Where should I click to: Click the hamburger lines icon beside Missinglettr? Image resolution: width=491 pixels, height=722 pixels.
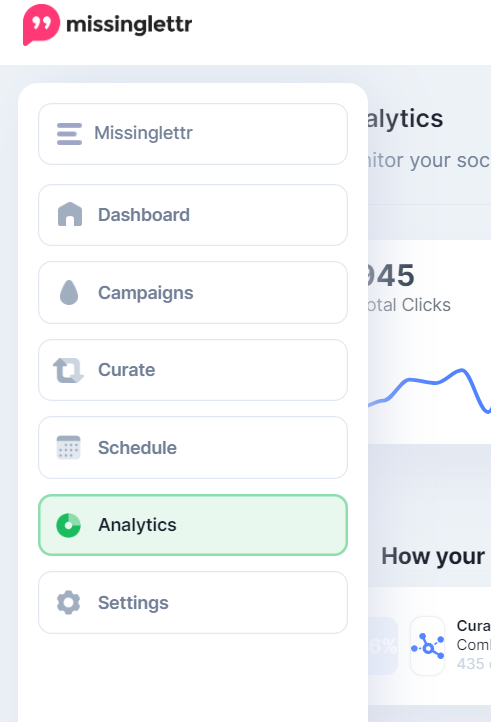[x=70, y=134]
